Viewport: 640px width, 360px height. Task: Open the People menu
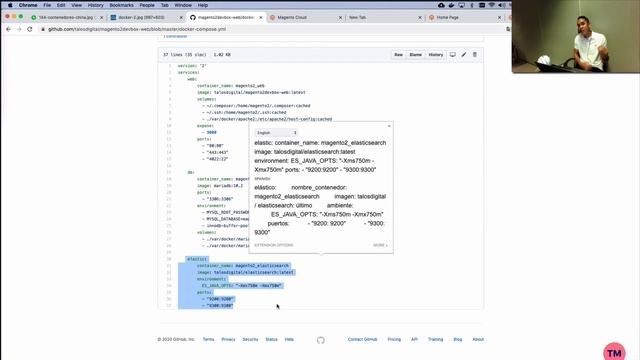pos(147,5)
